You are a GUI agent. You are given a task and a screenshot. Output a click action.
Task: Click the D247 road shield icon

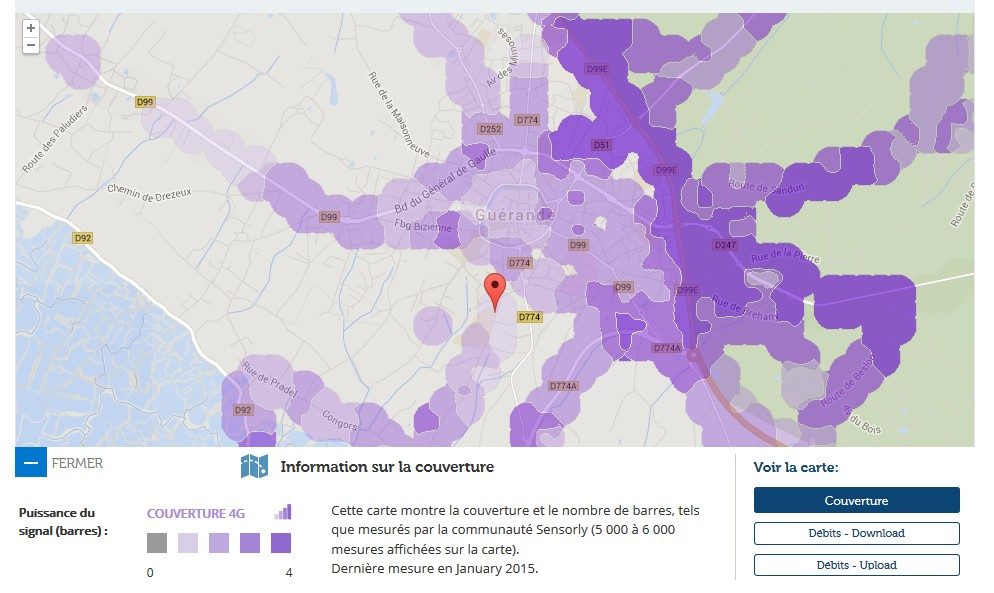(727, 243)
